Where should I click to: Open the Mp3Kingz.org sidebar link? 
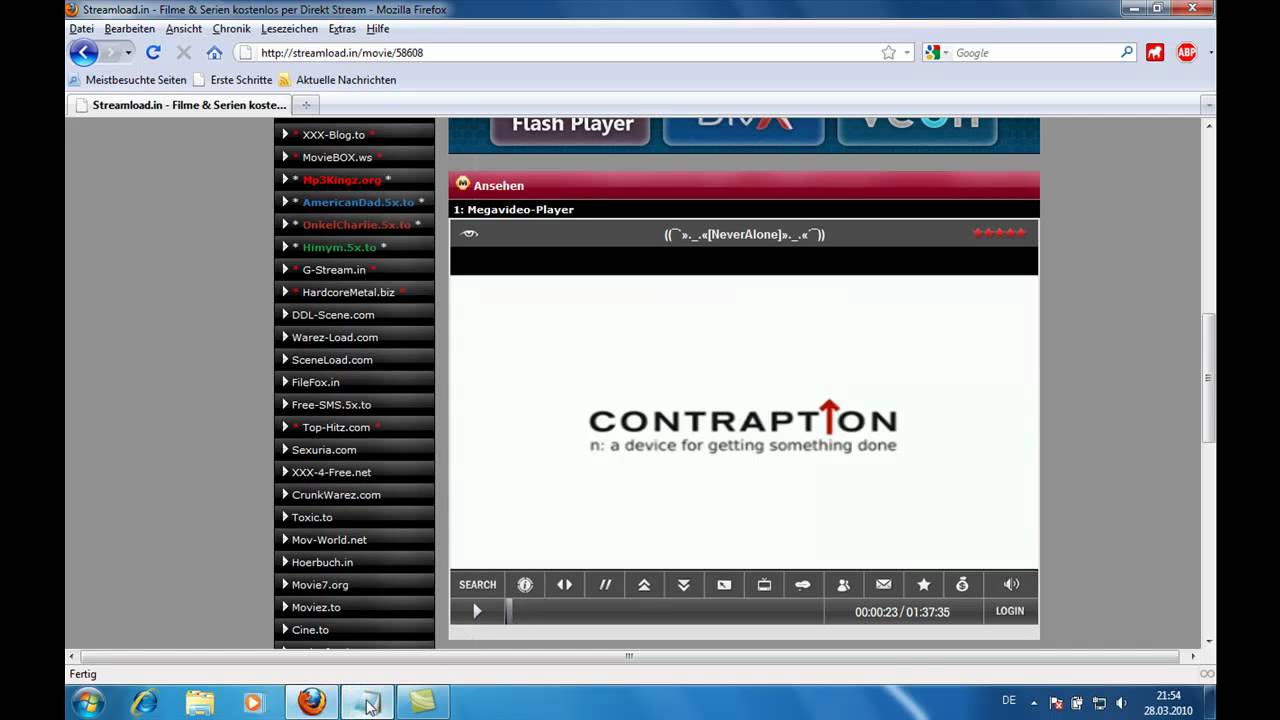pos(342,180)
